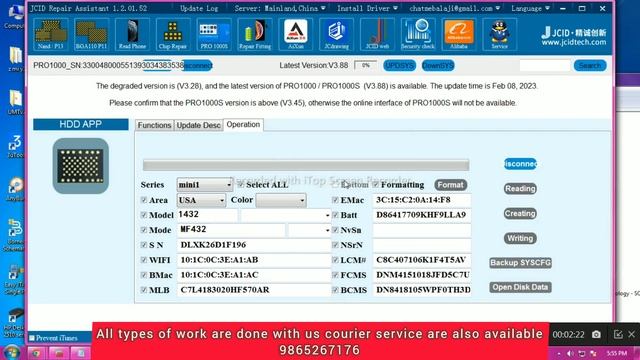Click the recorder screenshot camera icon
Image resolution: width=640 pixels, height=360 pixels.
coord(596,335)
